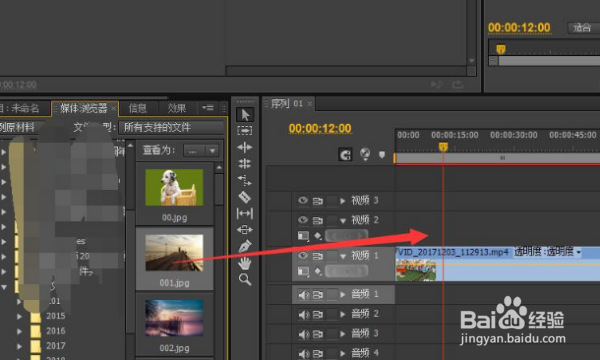Select the 002.jpg sunset thumbnail
The height and width of the screenshot is (360, 600).
click(174, 318)
